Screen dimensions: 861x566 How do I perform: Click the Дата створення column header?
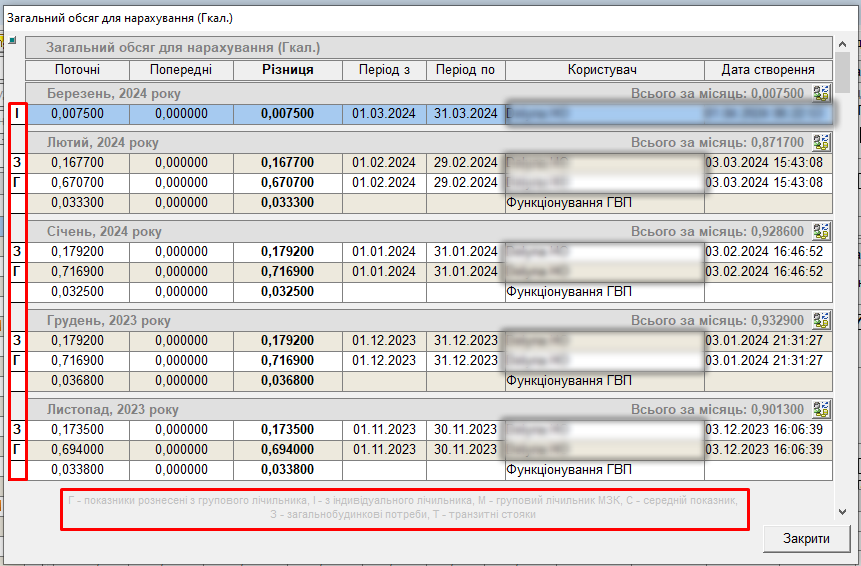pos(767,70)
